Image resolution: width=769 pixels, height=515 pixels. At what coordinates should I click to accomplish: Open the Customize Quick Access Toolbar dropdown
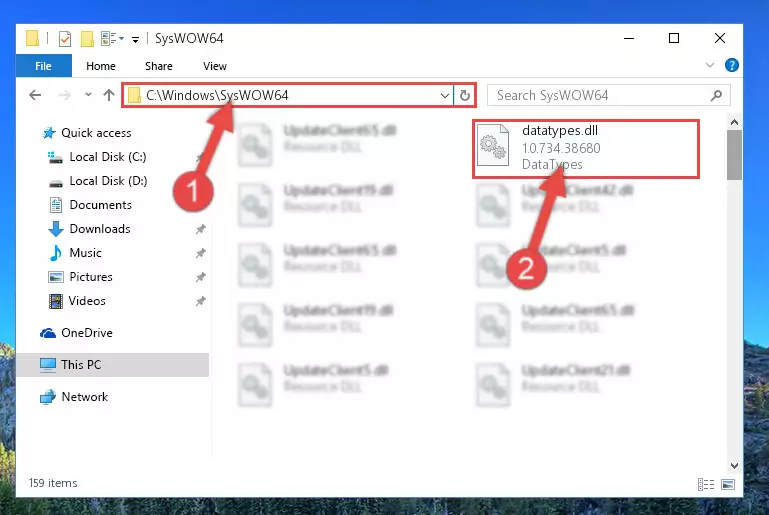pyautogui.click(x=135, y=39)
